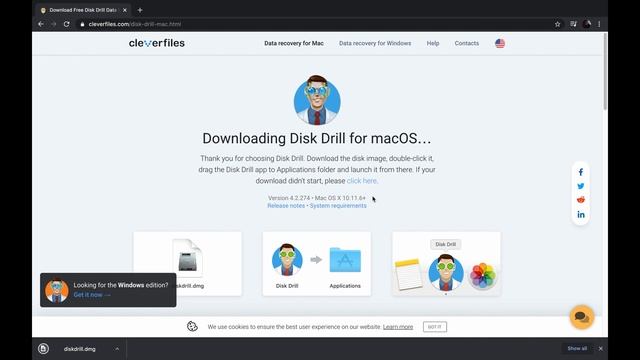The image size is (640, 360).
Task: Click 'Get it now' for Windows edition
Action: tap(92, 295)
